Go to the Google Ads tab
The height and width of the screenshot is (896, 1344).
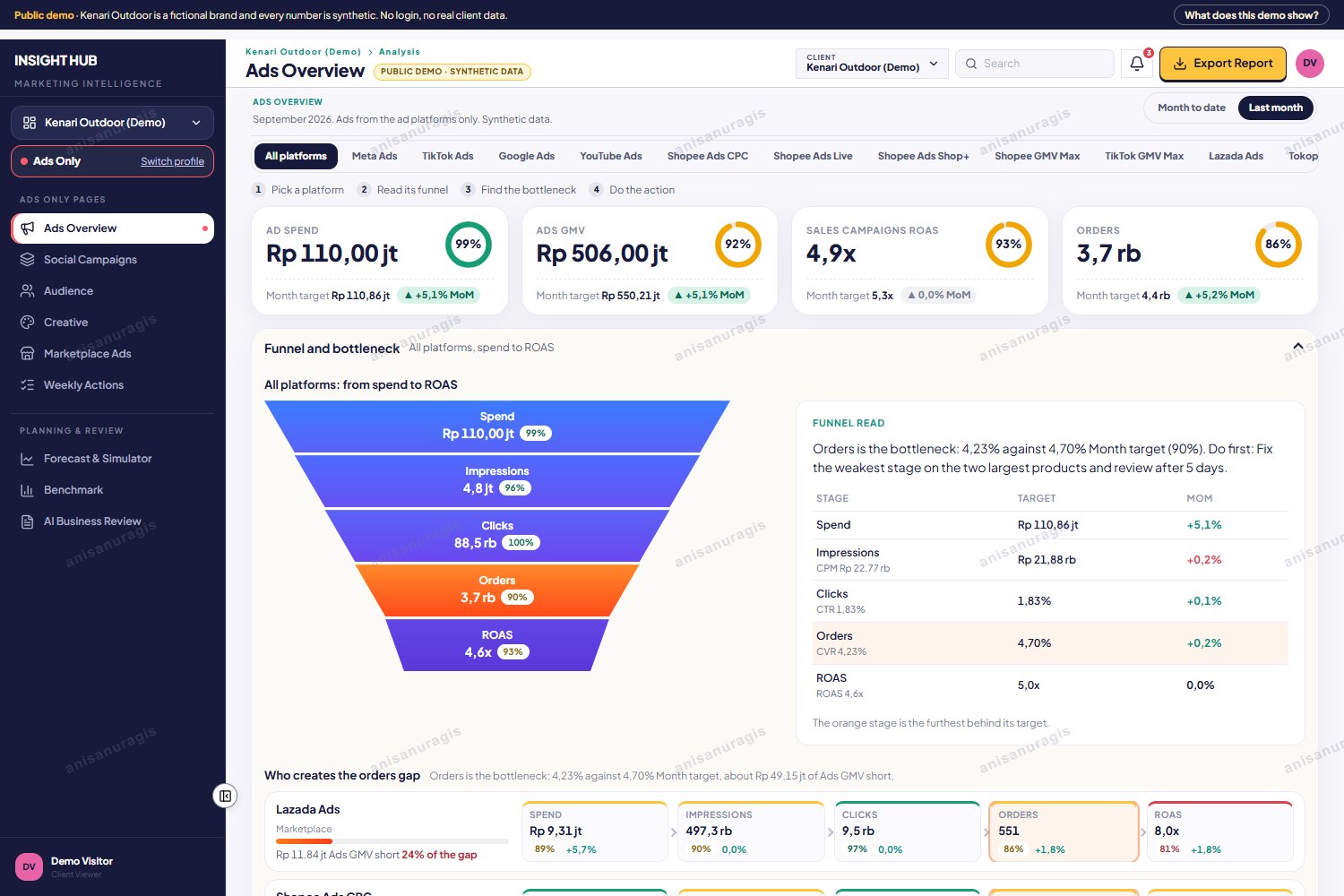pos(527,156)
